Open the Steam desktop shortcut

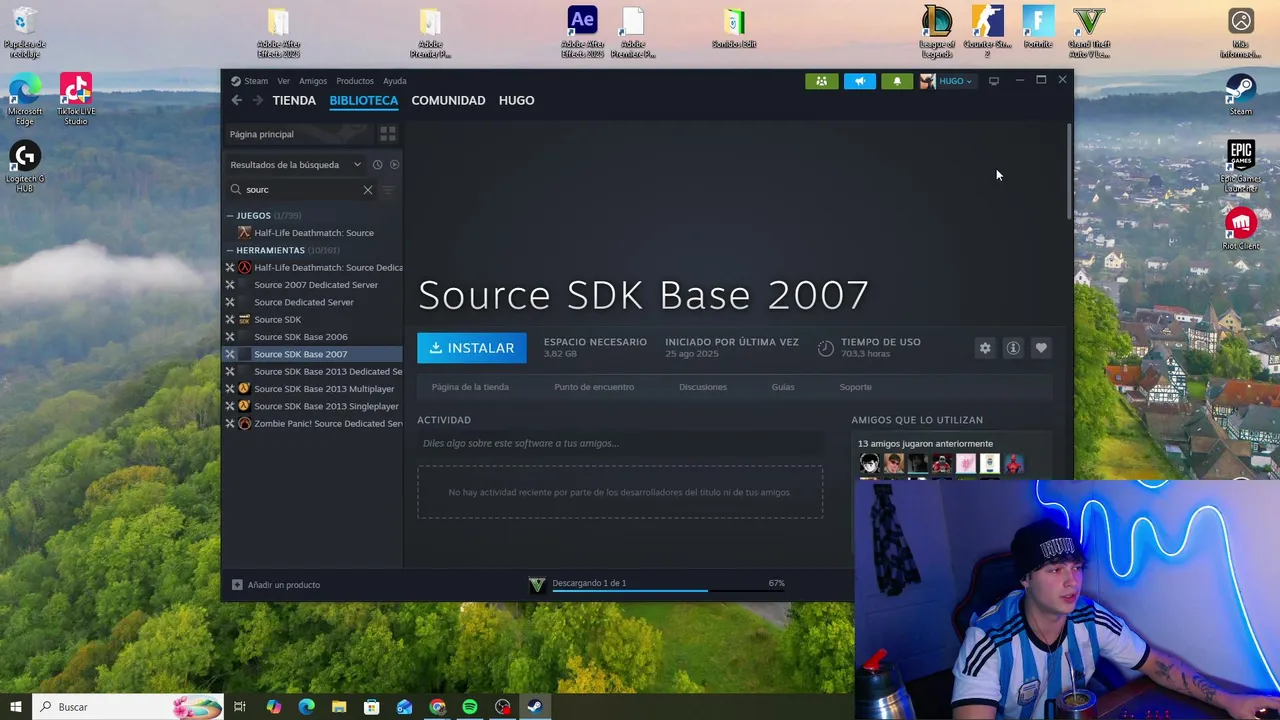[1241, 95]
